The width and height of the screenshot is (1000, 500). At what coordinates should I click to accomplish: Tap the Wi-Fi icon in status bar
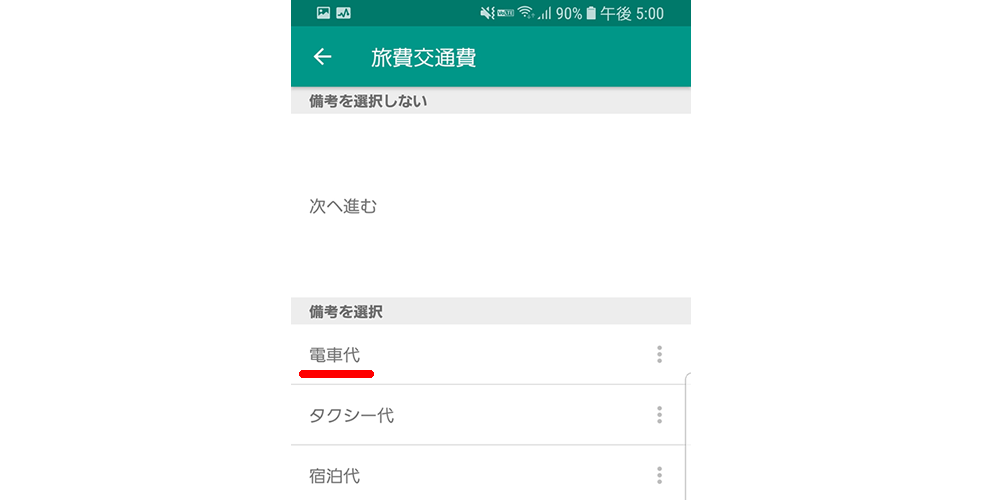point(526,13)
